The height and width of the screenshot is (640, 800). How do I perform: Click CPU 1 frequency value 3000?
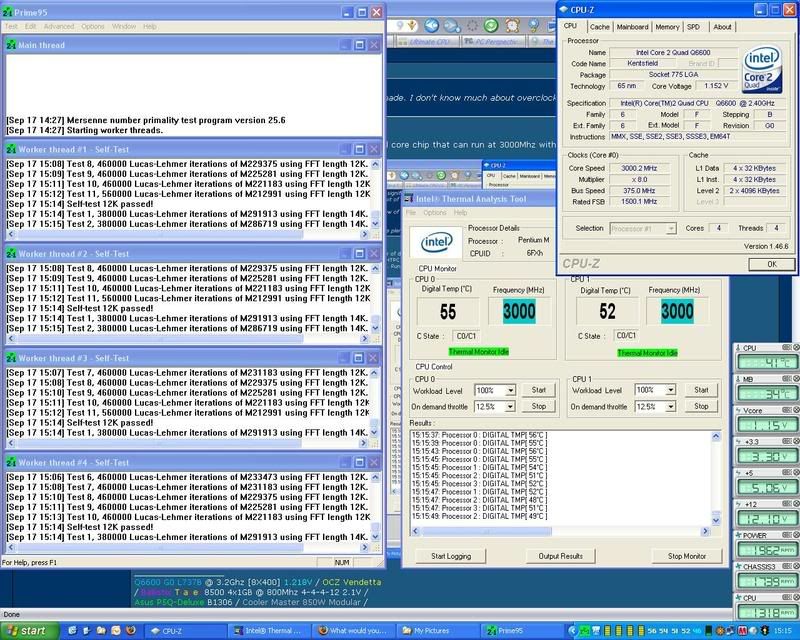tap(677, 311)
